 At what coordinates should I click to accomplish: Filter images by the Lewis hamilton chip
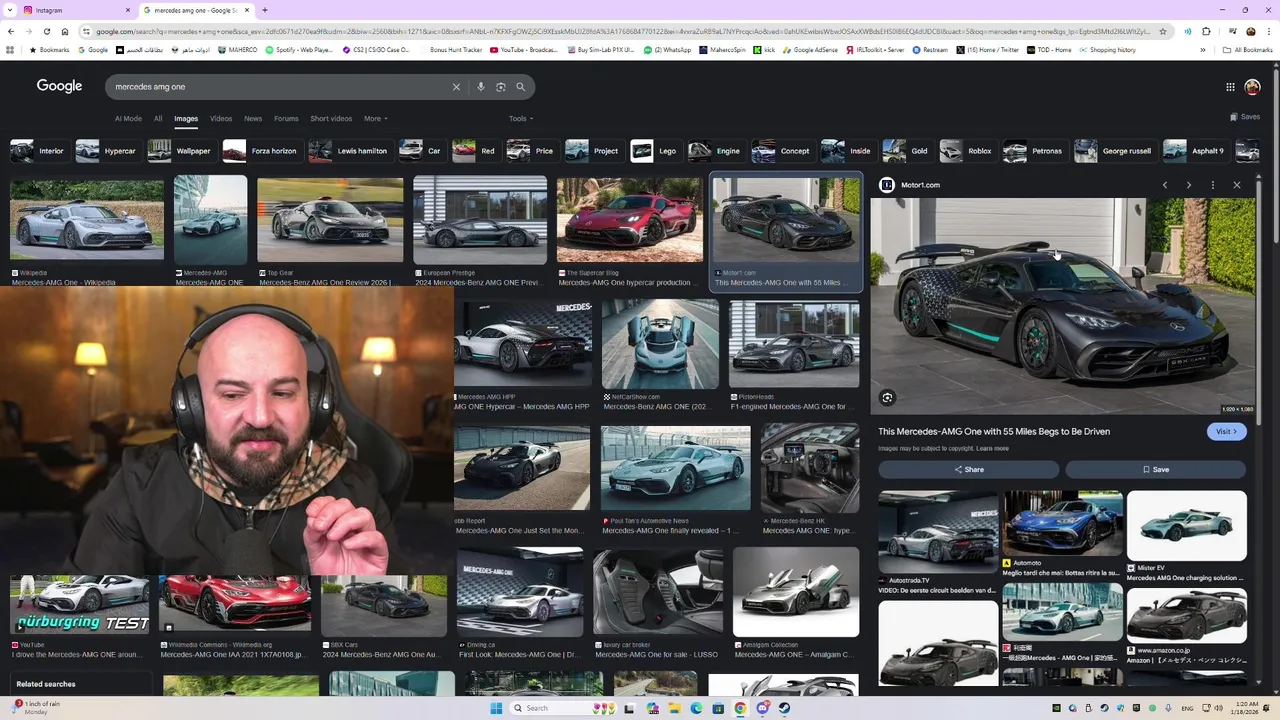tap(349, 151)
